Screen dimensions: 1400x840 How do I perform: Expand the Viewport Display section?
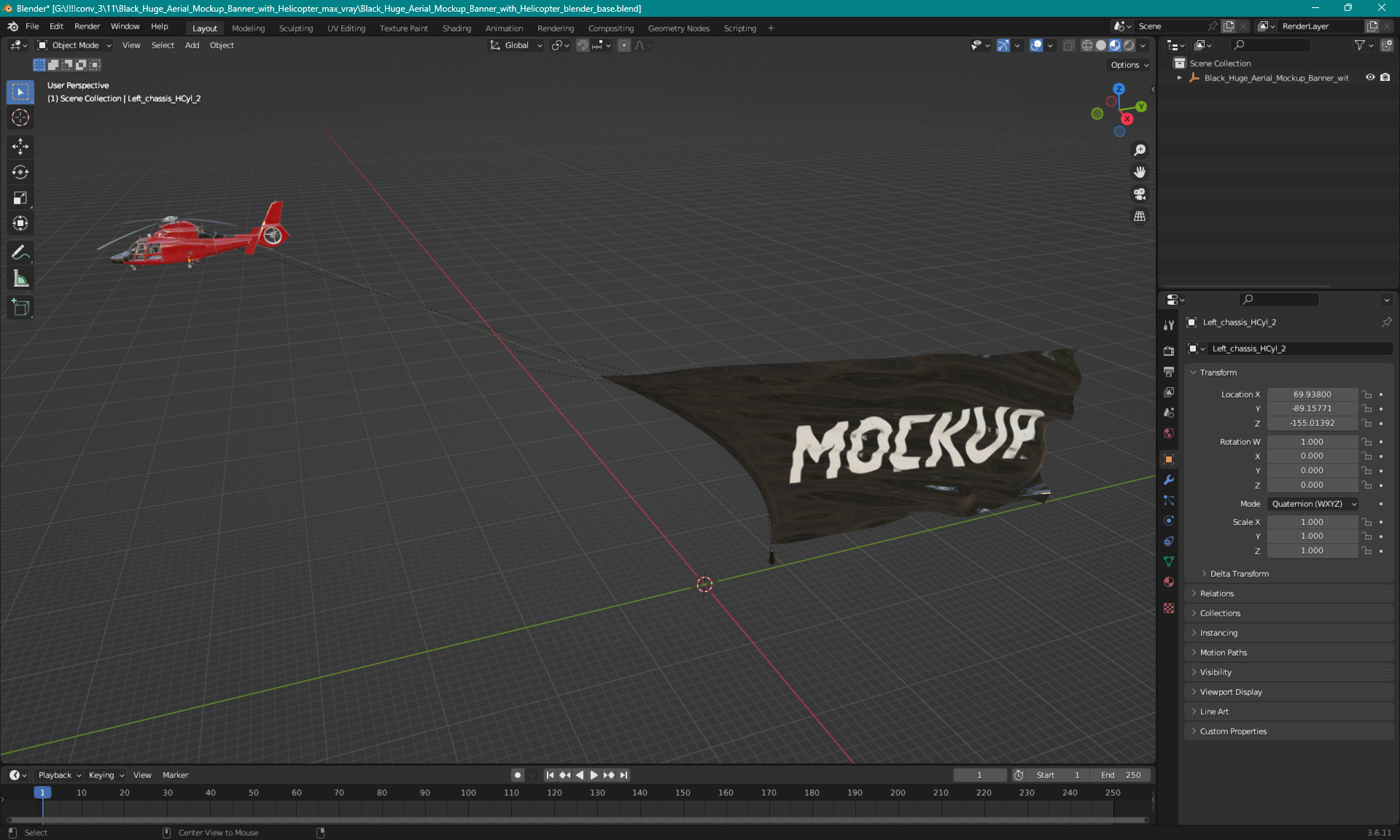(1231, 691)
